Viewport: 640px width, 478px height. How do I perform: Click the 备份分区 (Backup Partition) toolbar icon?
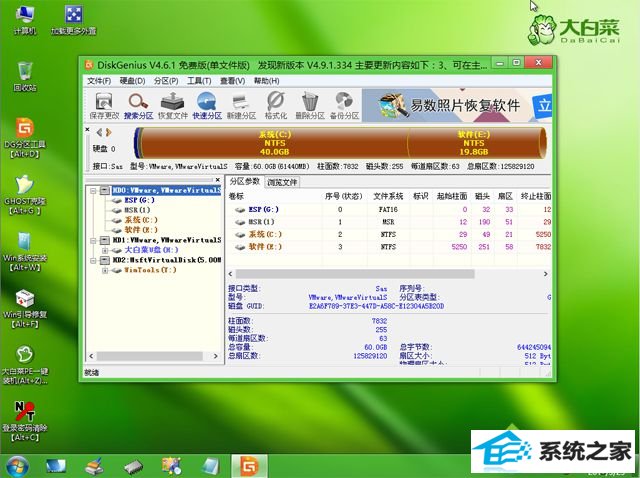pyautogui.click(x=345, y=104)
